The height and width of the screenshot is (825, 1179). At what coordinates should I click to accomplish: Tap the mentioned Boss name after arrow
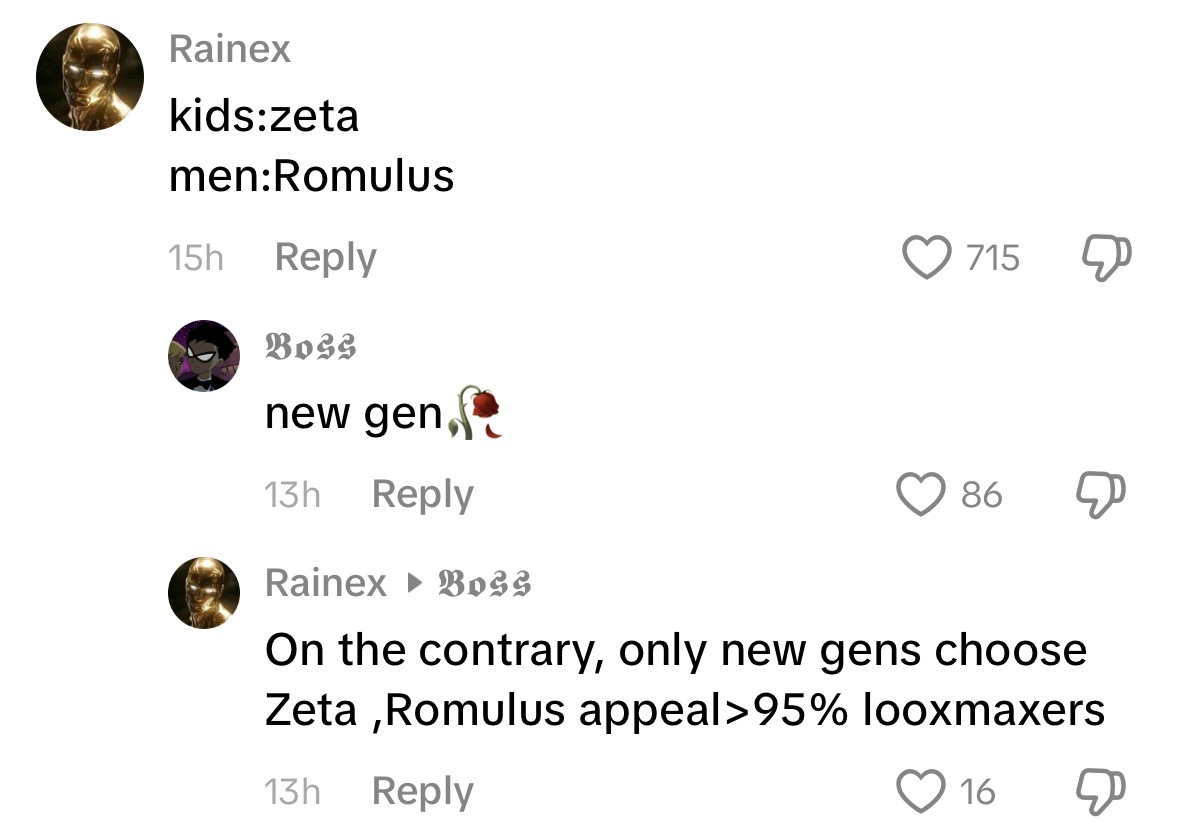(x=485, y=582)
